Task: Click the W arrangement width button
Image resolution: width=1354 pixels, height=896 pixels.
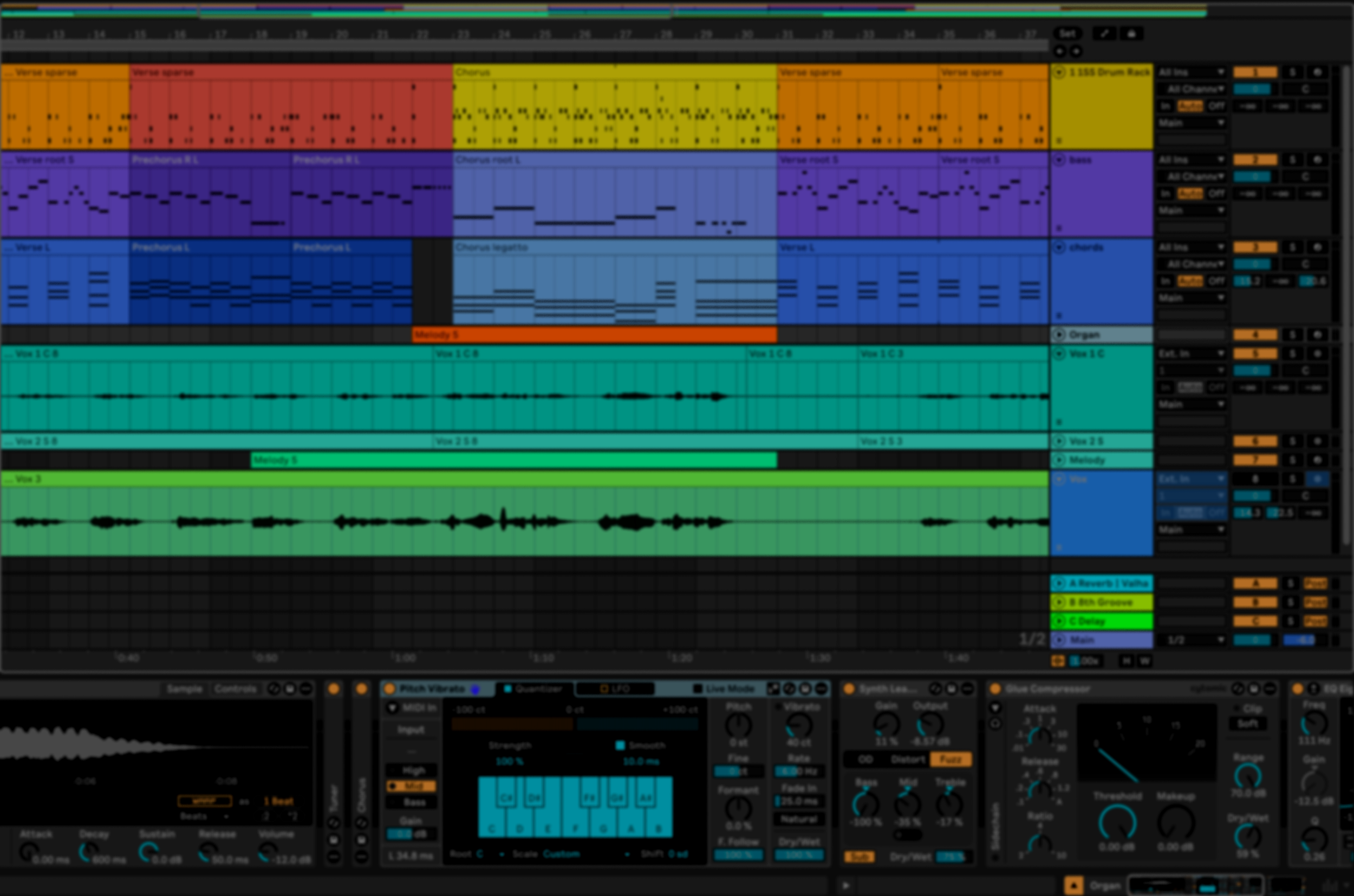Action: click(1144, 661)
